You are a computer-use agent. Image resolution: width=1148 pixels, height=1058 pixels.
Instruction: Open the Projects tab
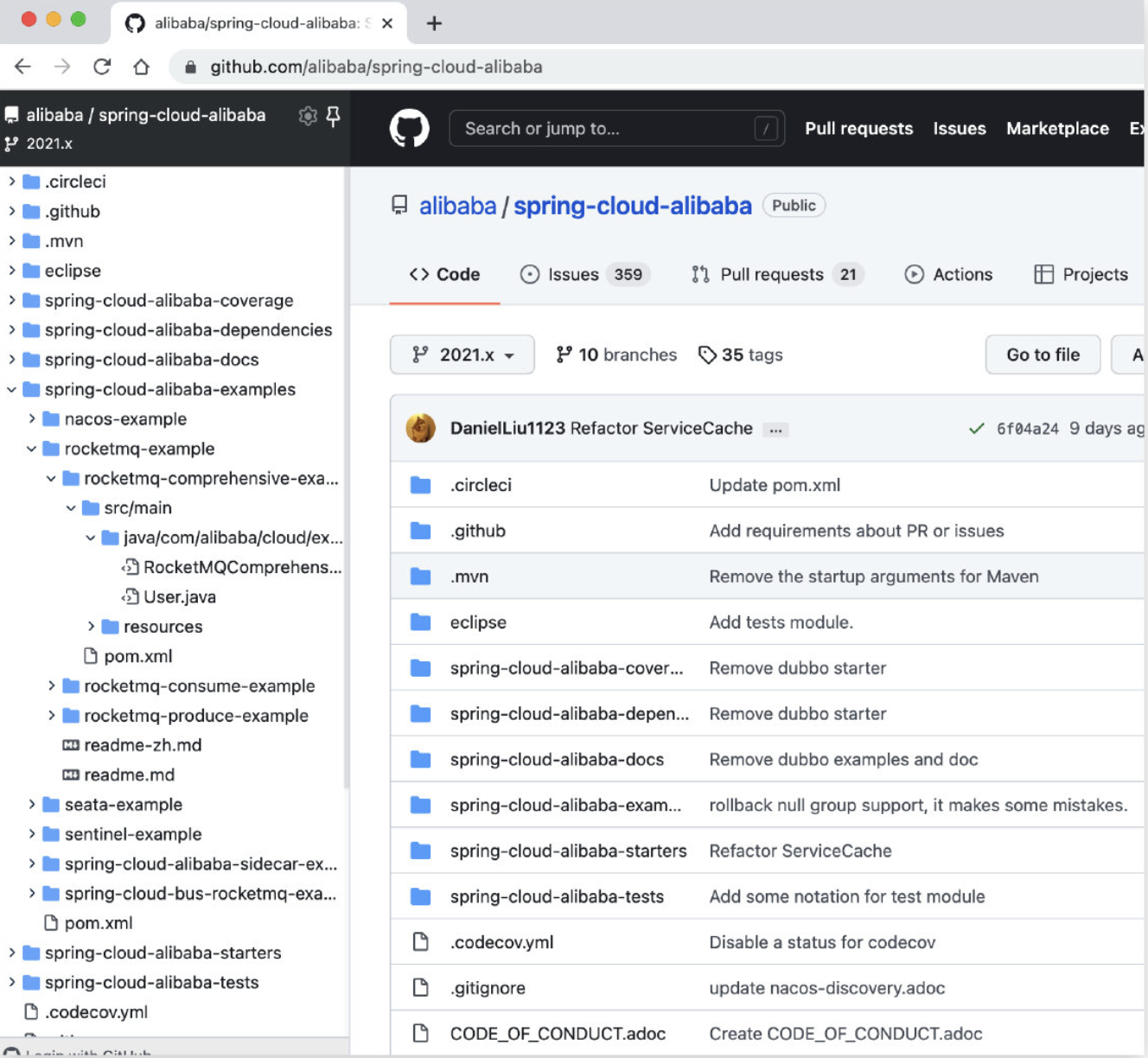[x=1081, y=274]
